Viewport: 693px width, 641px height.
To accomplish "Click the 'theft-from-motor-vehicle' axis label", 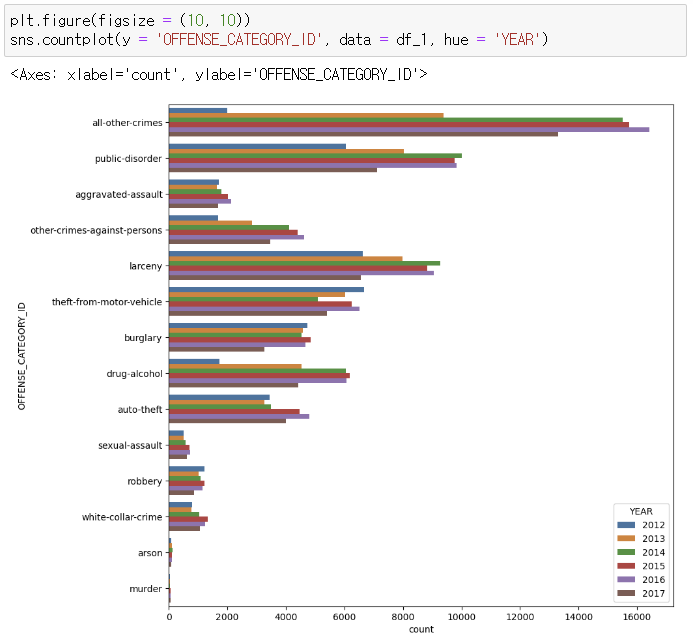I will coord(107,302).
